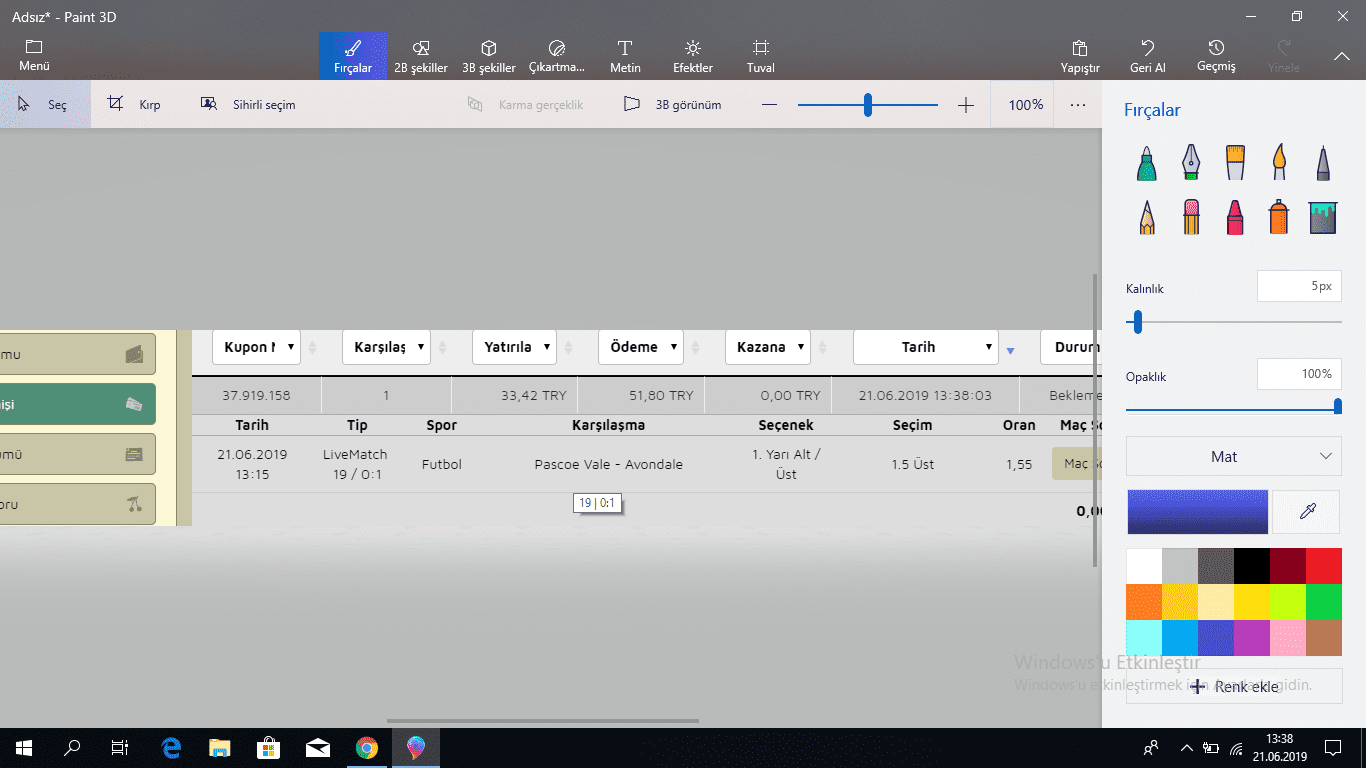Select the Crayon brush

click(1235, 216)
